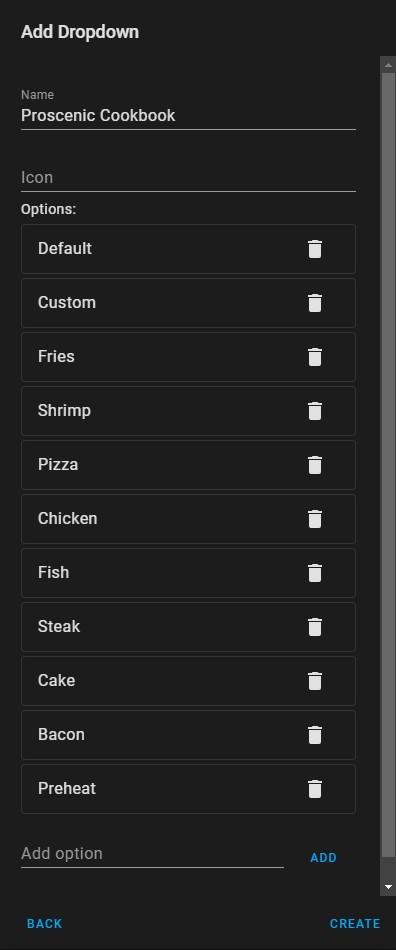Click the trash icon beside Fish
The width and height of the screenshot is (396, 950).
pos(315,573)
